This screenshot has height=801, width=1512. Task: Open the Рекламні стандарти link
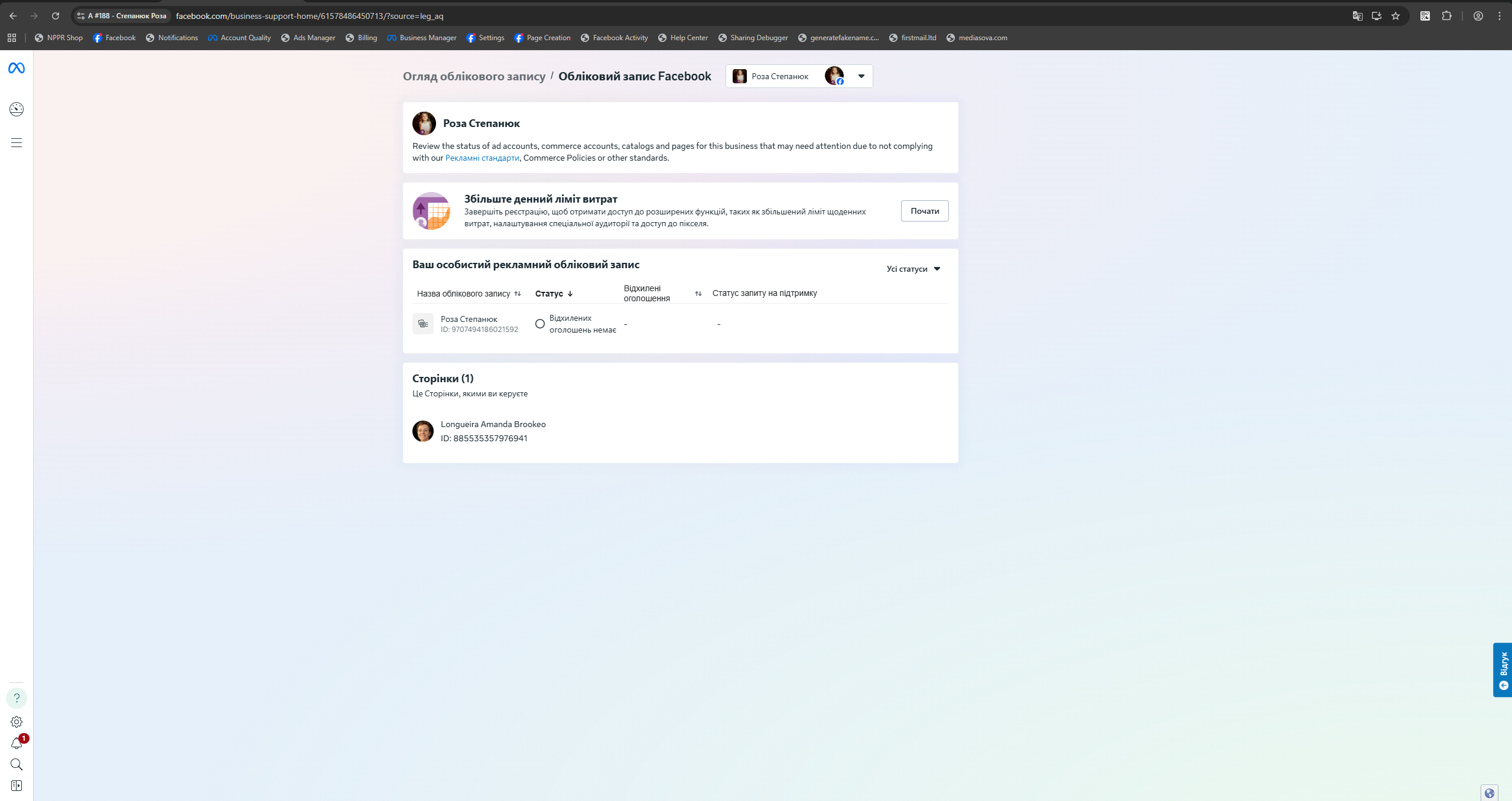(482, 158)
